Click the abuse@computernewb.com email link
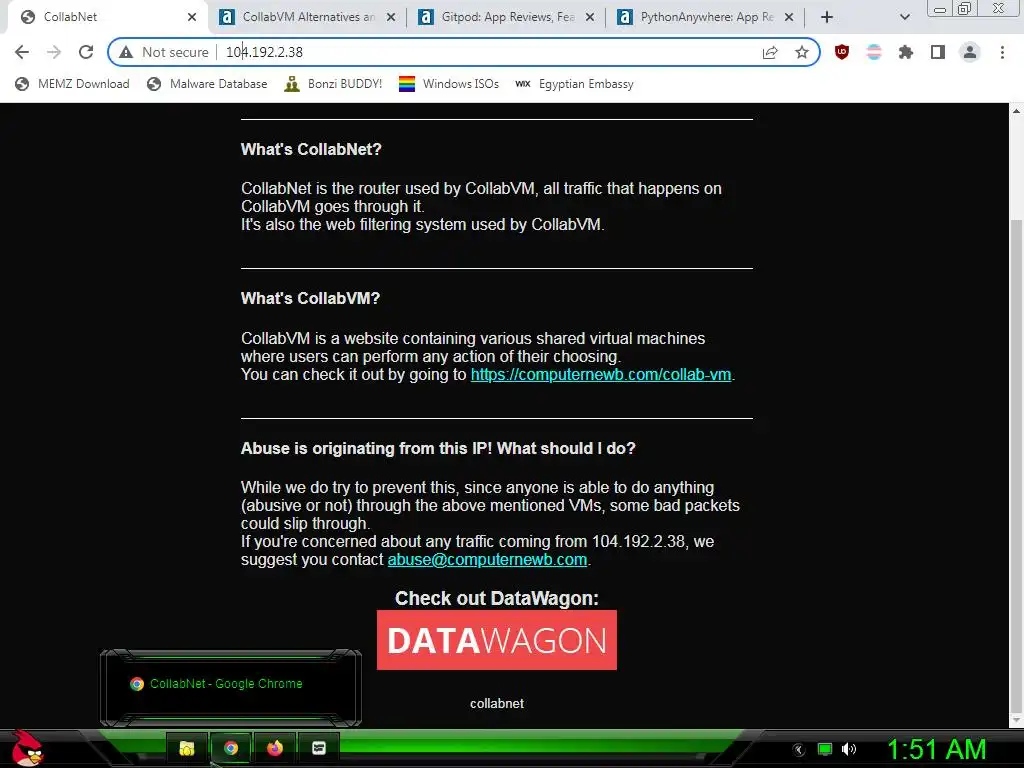 (487, 560)
